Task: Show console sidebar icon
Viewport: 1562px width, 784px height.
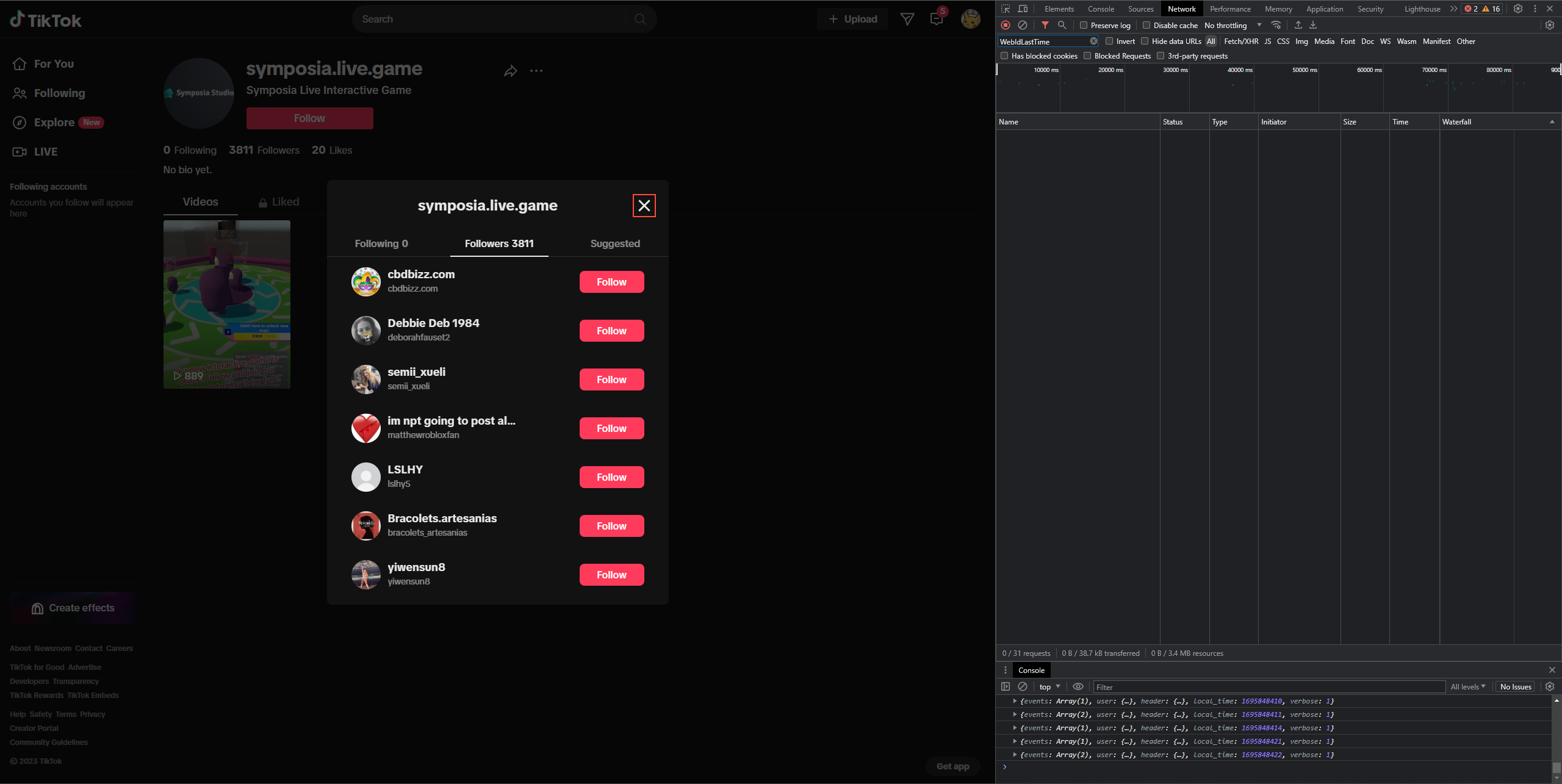Action: [x=1006, y=686]
